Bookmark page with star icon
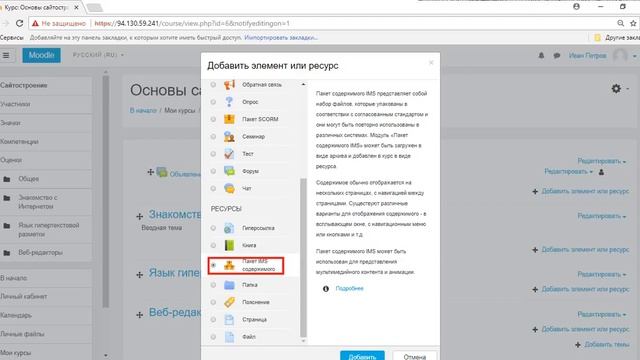The height and width of the screenshot is (360, 640). (633, 23)
